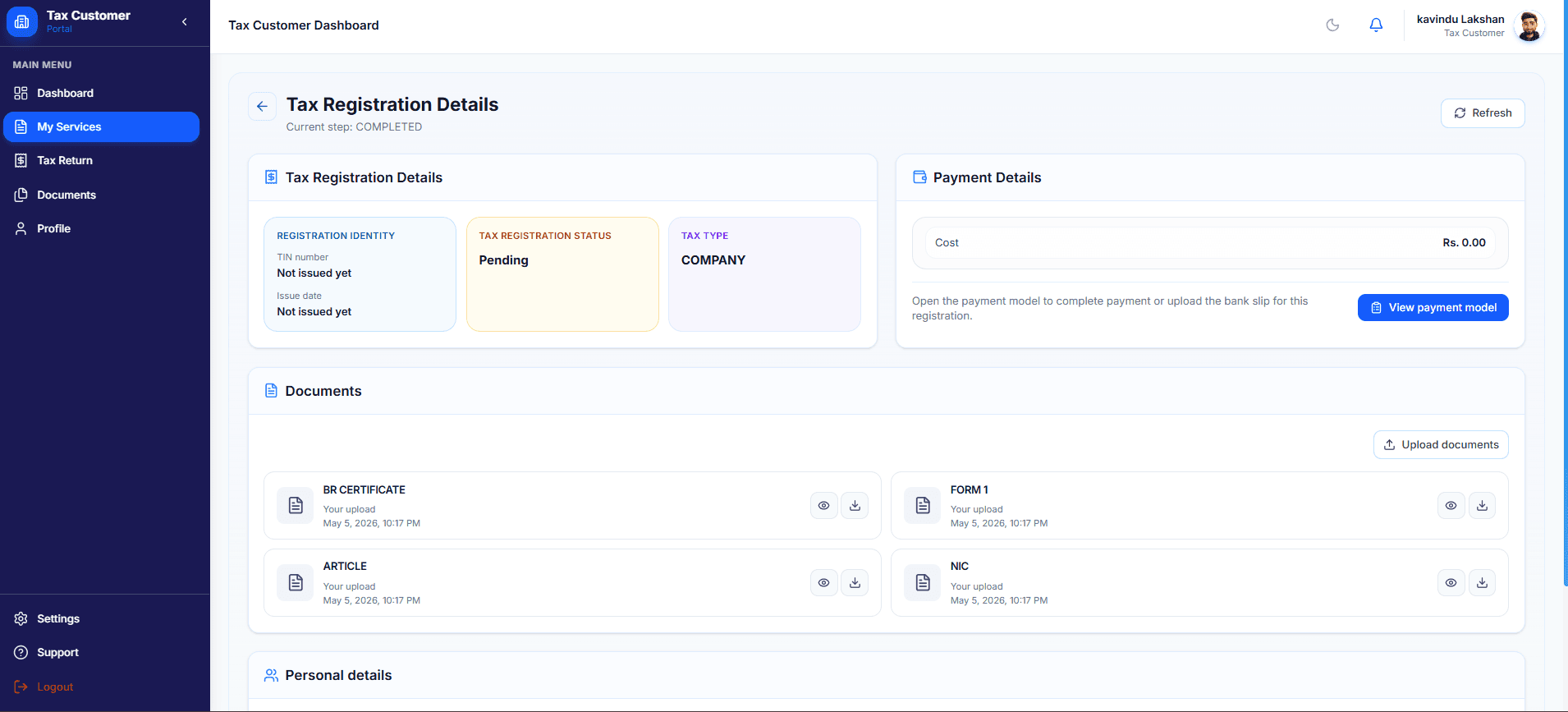Click the NIC file icon
The width and height of the screenshot is (1568, 712).
pyautogui.click(x=923, y=583)
